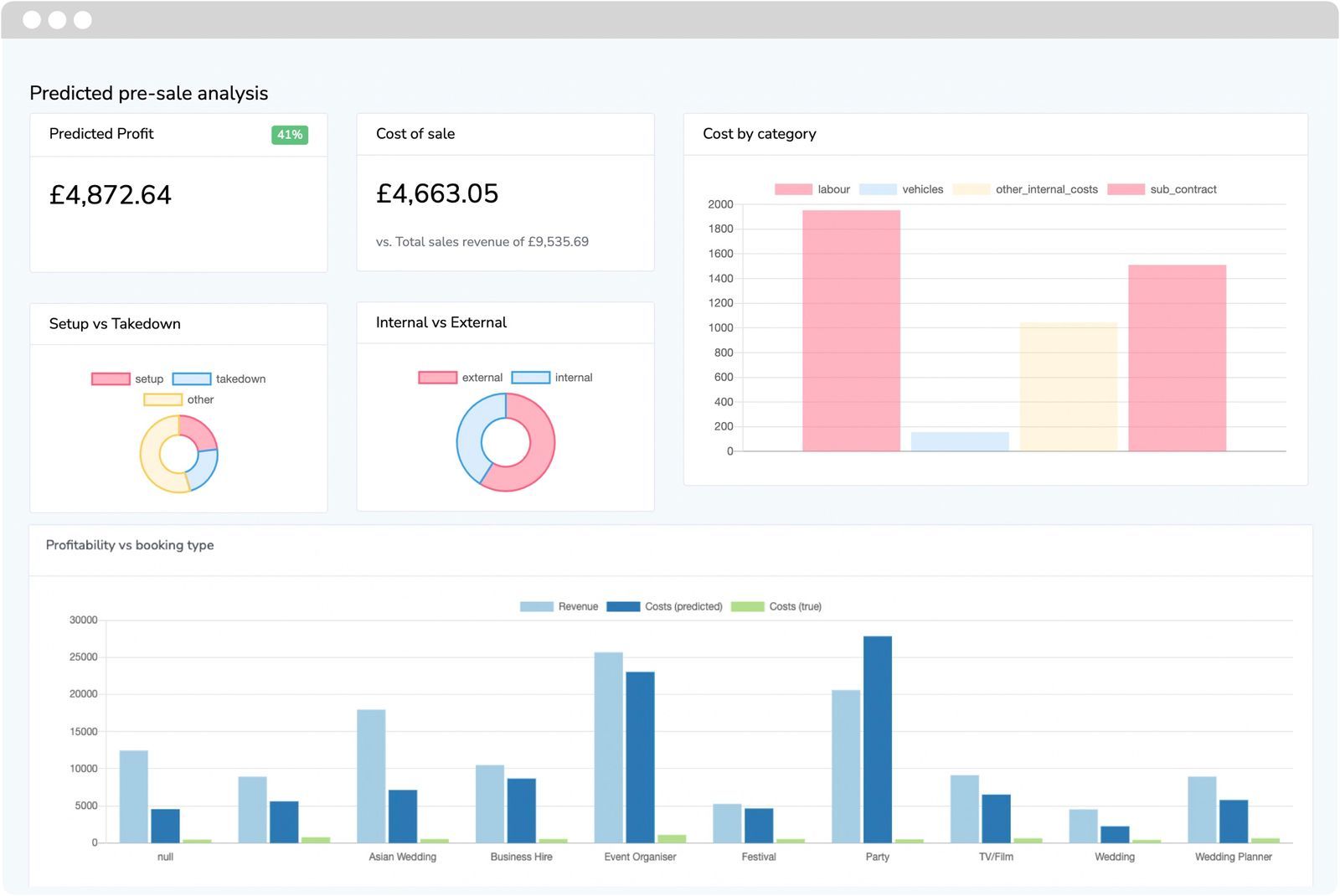Toggle the takedown legend item
1340x896 pixels.
point(219,378)
